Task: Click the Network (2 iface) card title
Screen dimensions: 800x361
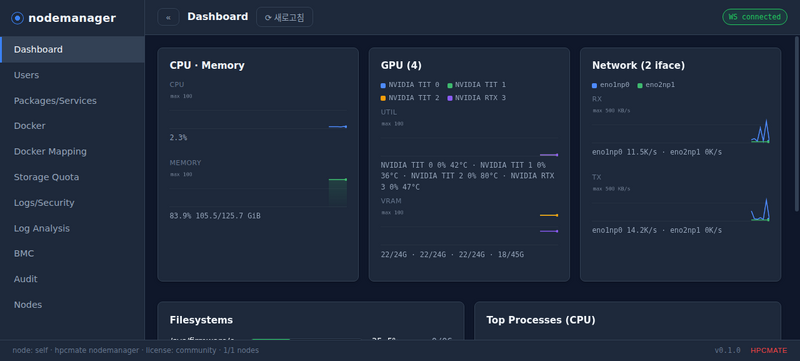Action: pos(638,65)
